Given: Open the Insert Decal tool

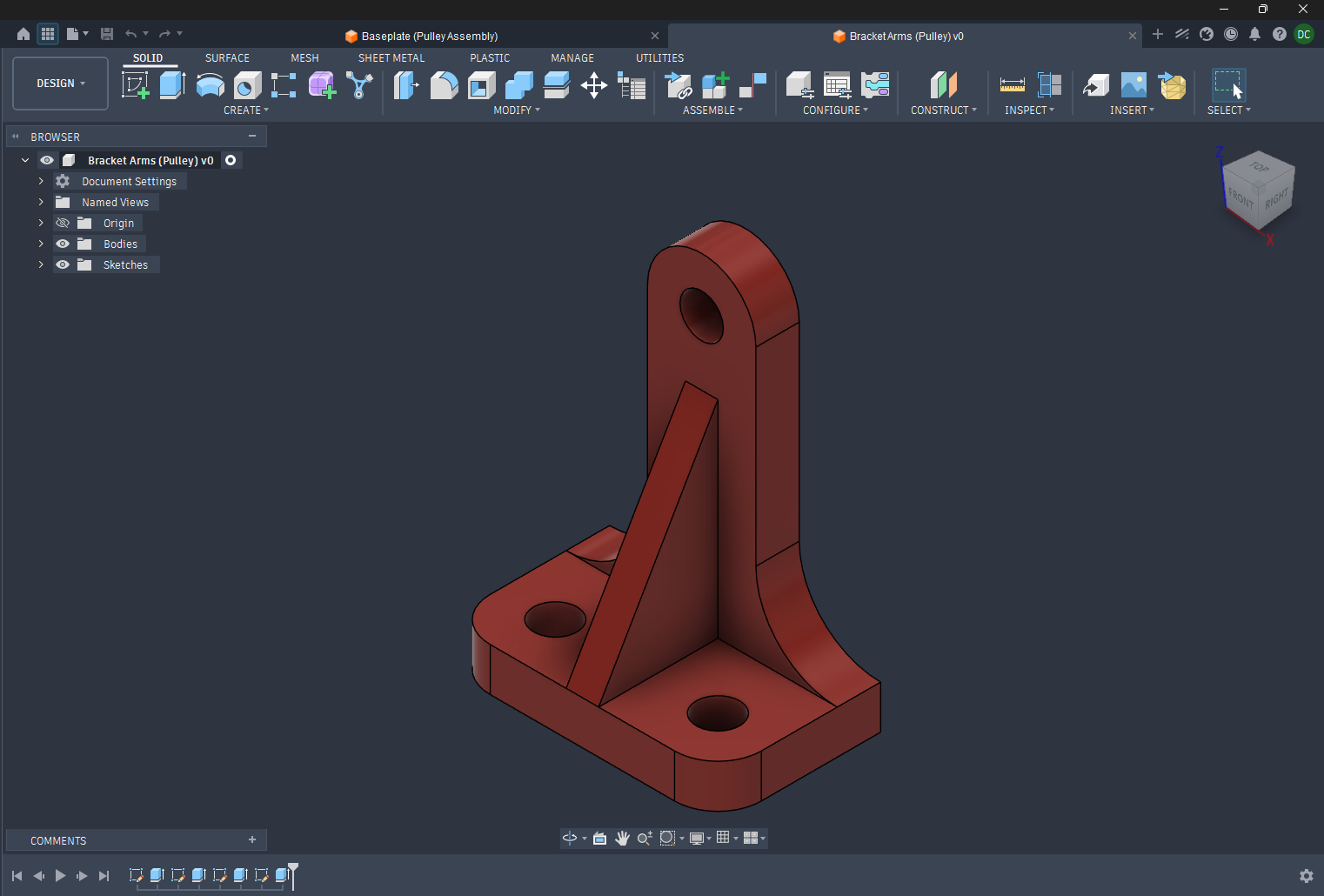Looking at the screenshot, I should click(1133, 85).
